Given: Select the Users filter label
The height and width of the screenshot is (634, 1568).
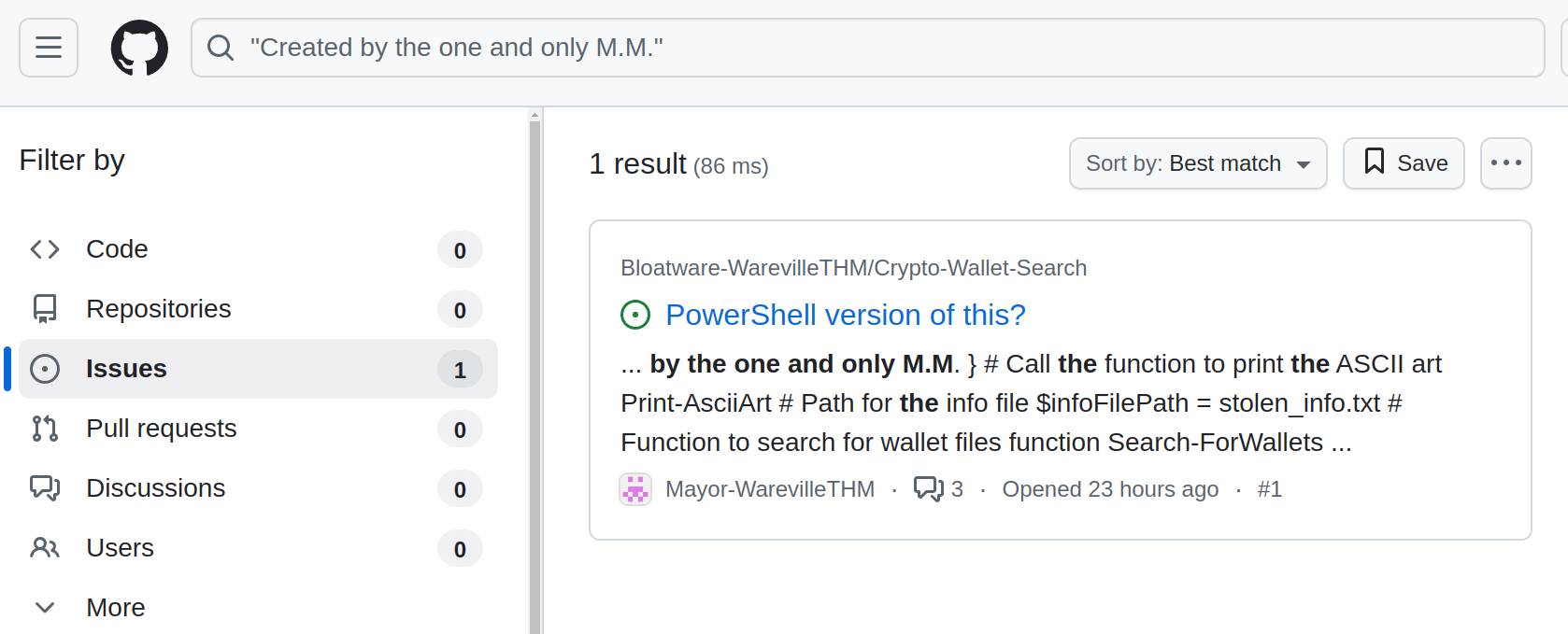Looking at the screenshot, I should click(120, 548).
